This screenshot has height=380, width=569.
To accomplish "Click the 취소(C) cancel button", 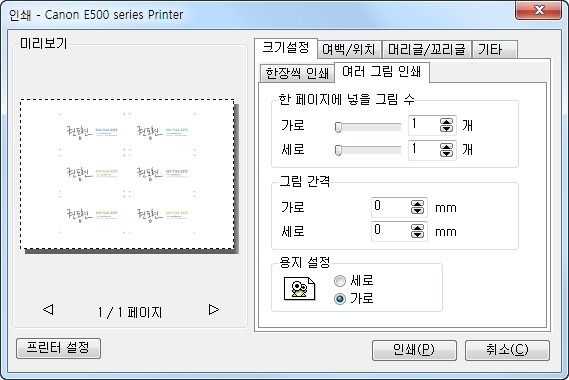I will click(507, 350).
